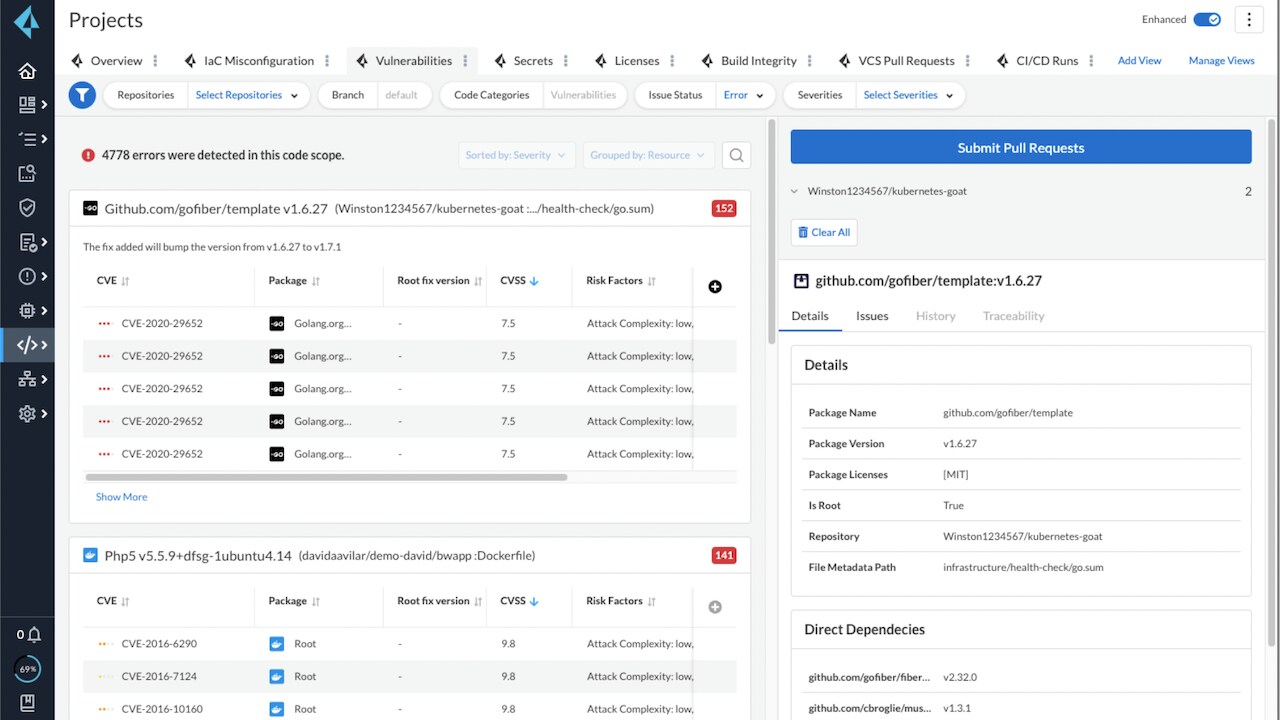Viewport: 1280px width, 720px height.
Task: Click the shield icon in the sidebar
Action: (x=27, y=208)
